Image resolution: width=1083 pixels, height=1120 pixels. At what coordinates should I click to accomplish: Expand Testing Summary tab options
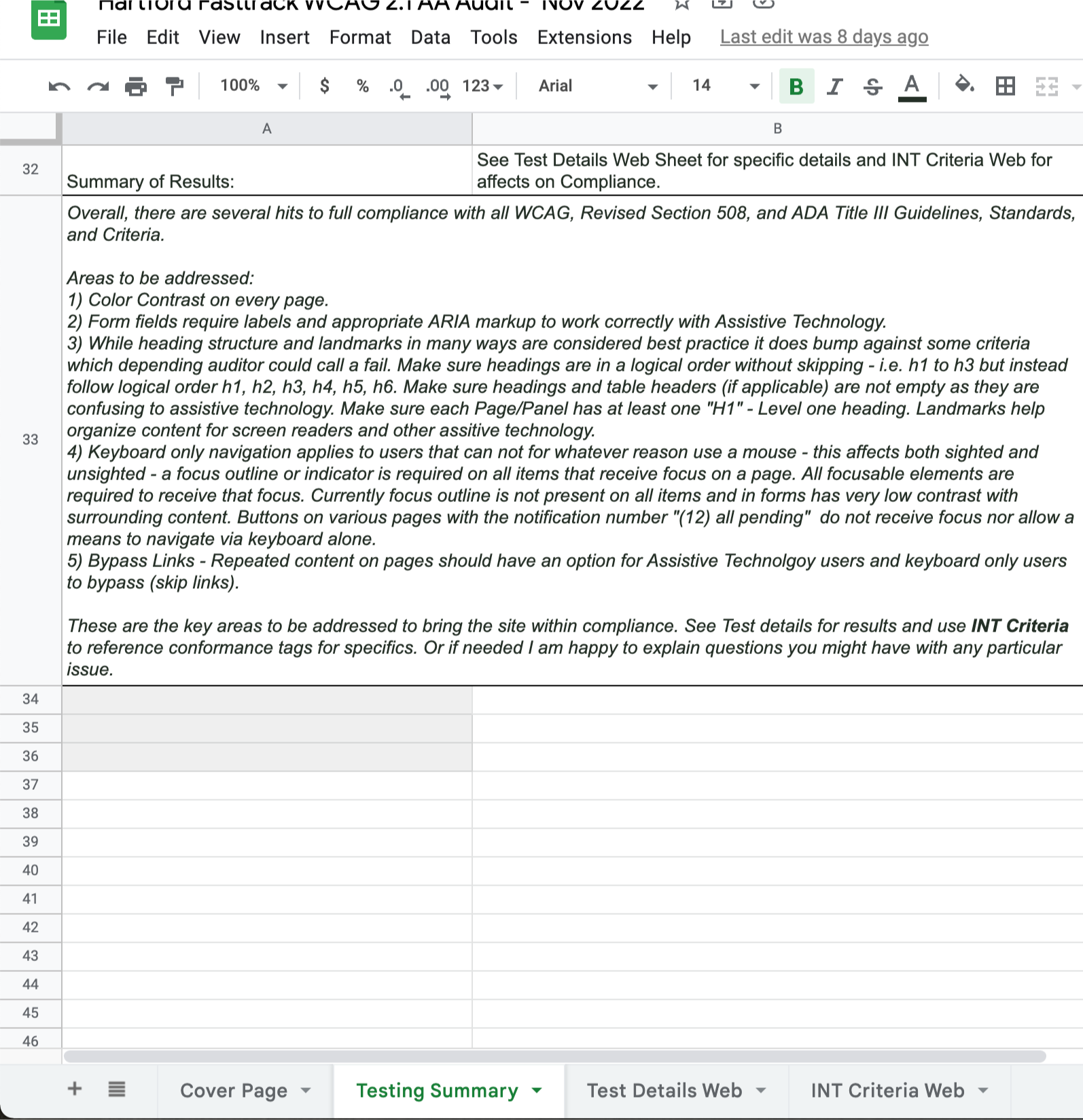click(x=537, y=1090)
